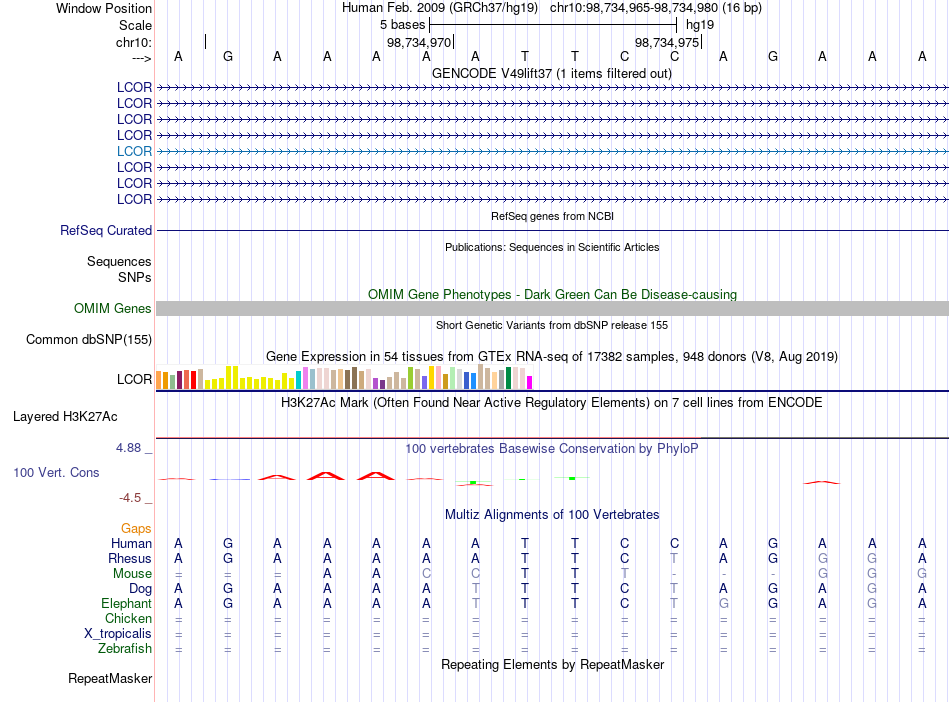
Task: Open the Layered H3K27Ac track settings label
Action: click(65, 417)
